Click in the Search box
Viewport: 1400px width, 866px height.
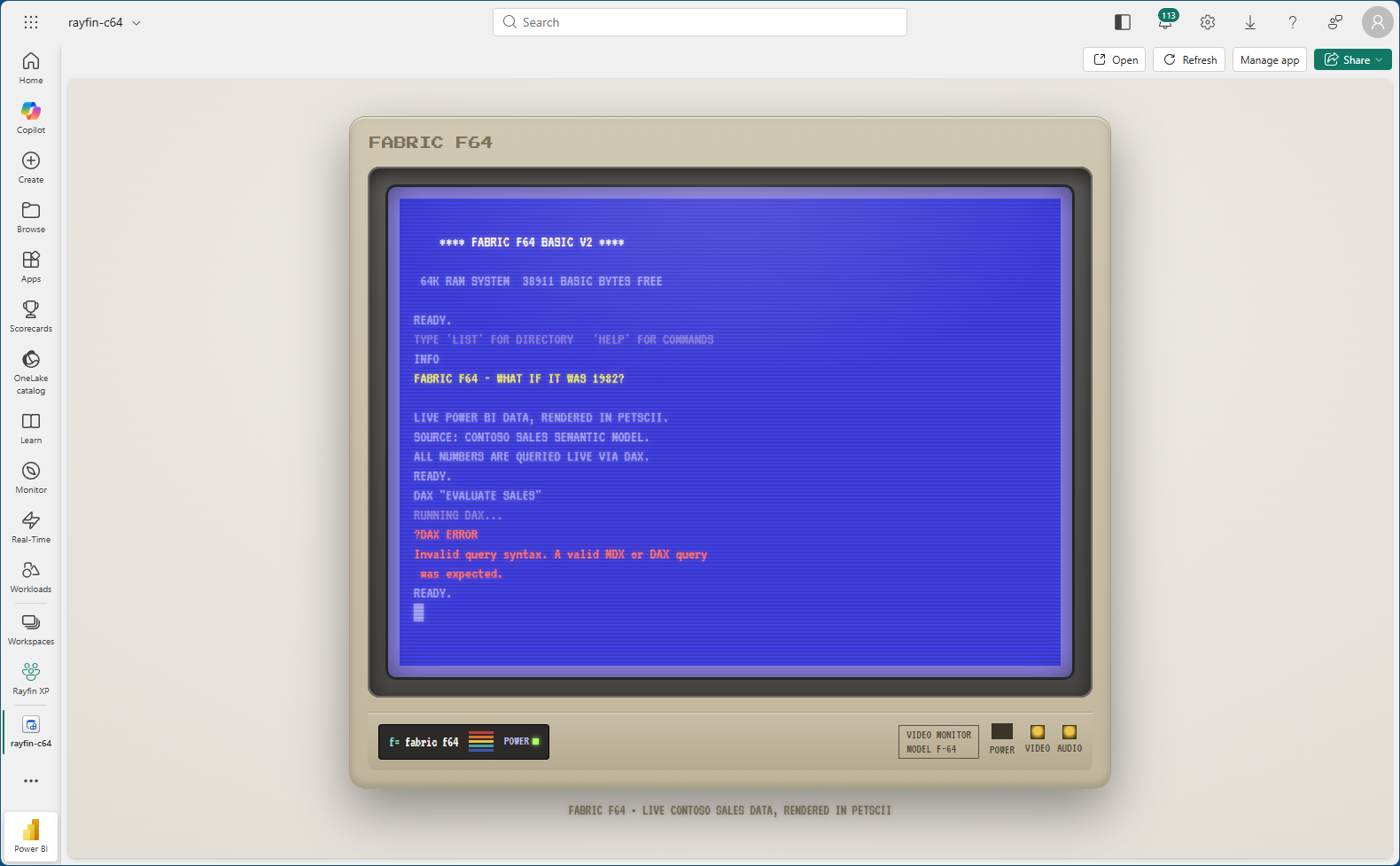(700, 22)
